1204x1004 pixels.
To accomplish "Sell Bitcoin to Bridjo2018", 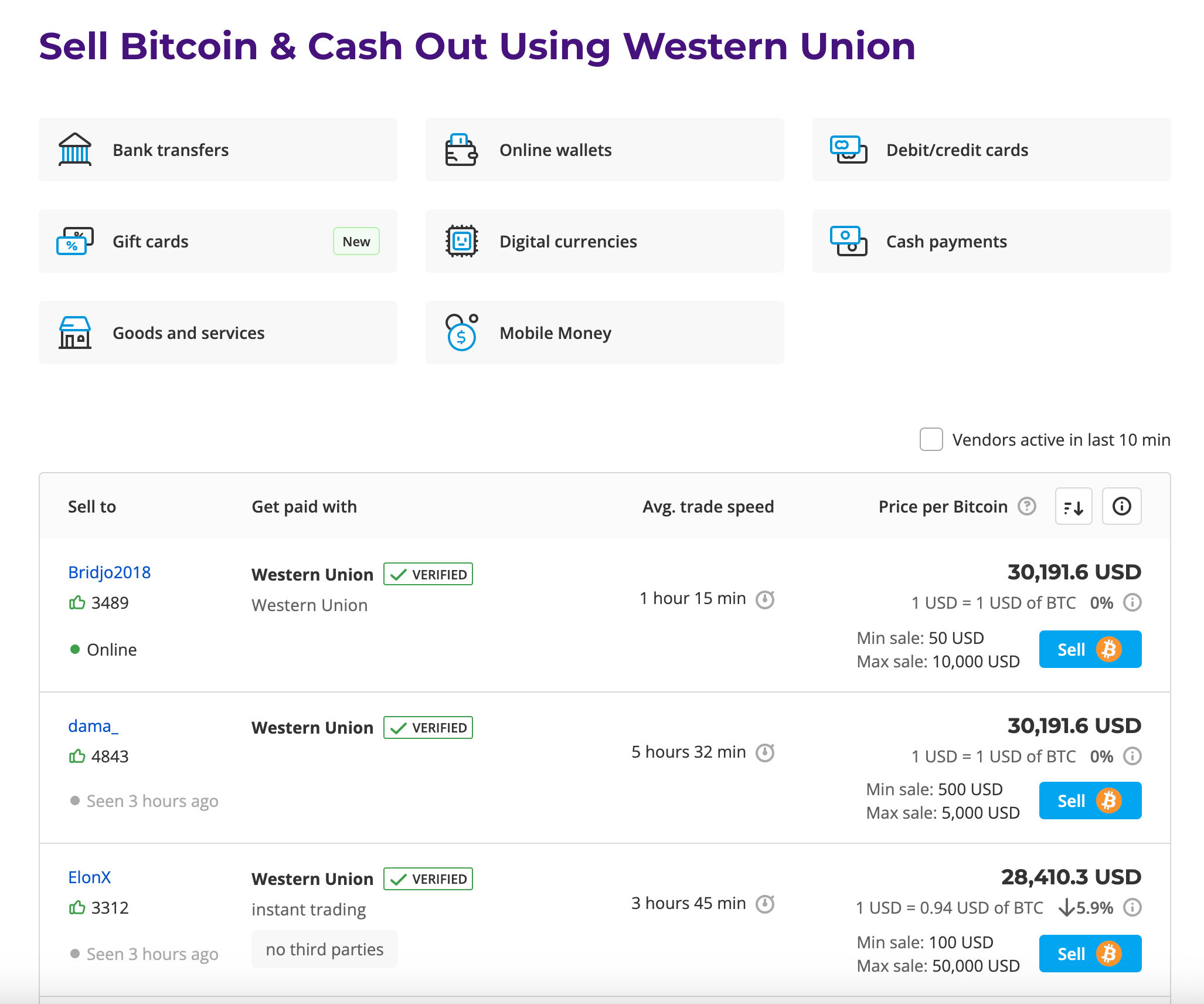I will coord(1090,649).
